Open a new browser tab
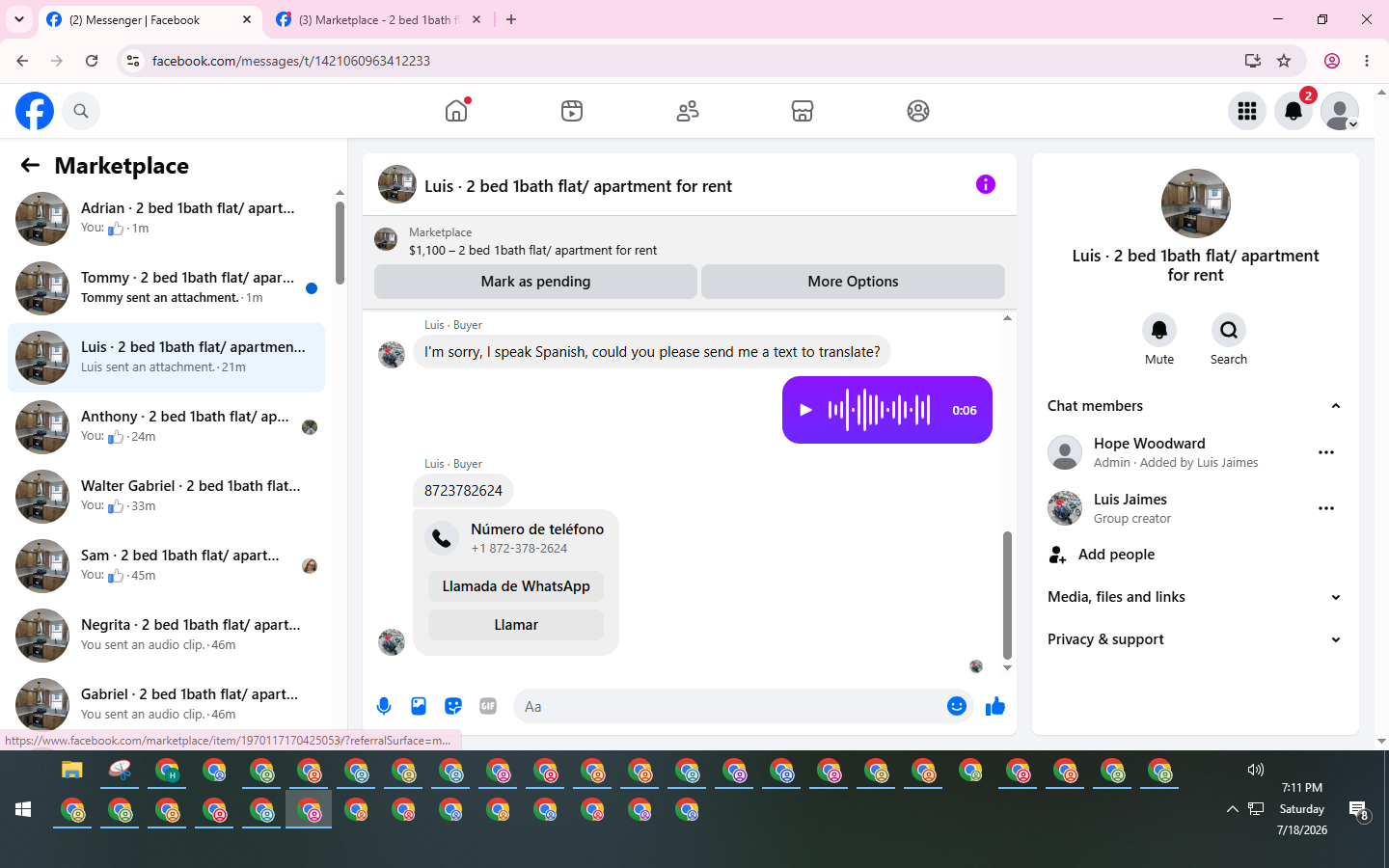1389x868 pixels. pos(511,19)
